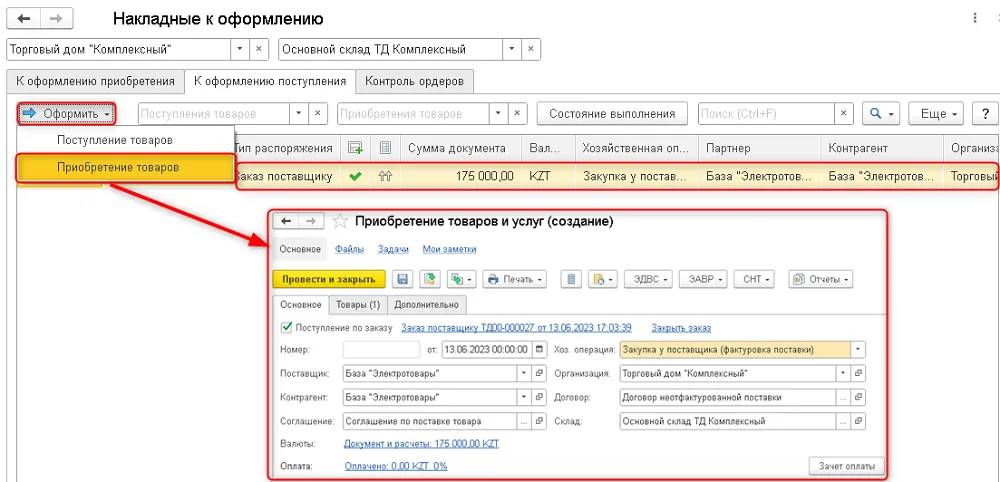
Task: Open the Поставщик record with its open icon
Action: click(x=540, y=374)
